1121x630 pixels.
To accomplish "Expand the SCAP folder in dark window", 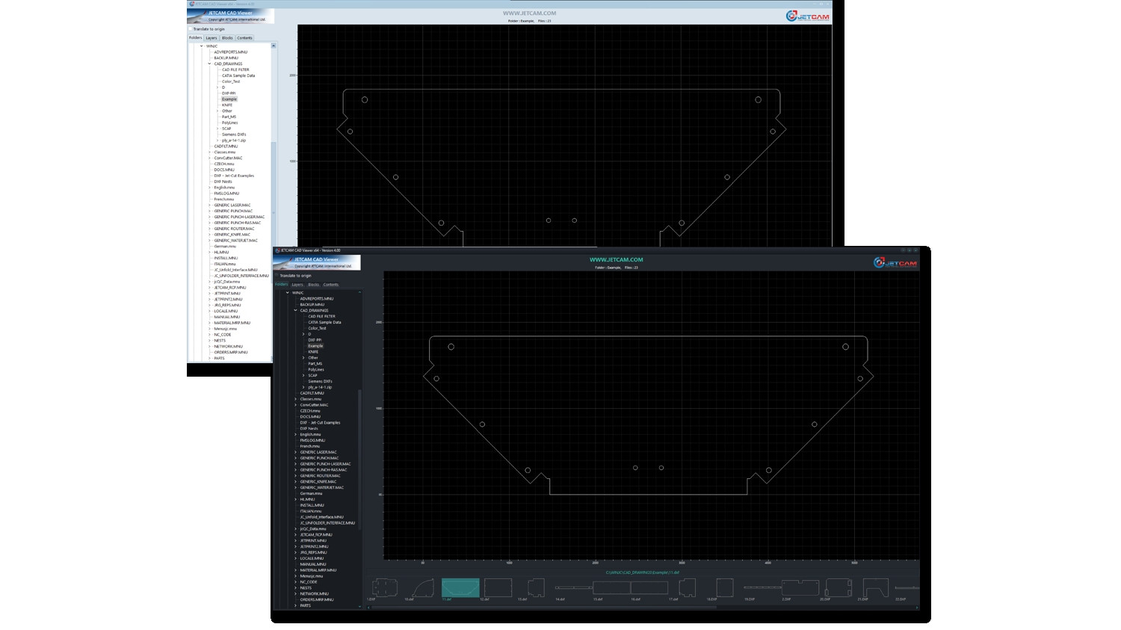I will [x=304, y=375].
